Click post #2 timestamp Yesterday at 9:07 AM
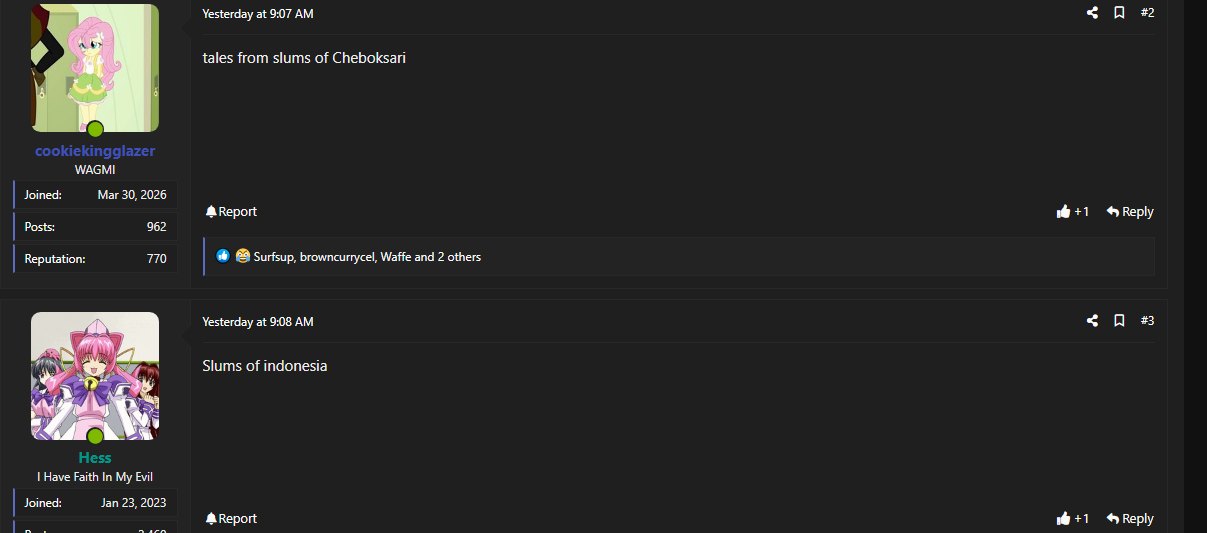1207x533 pixels. coord(258,14)
